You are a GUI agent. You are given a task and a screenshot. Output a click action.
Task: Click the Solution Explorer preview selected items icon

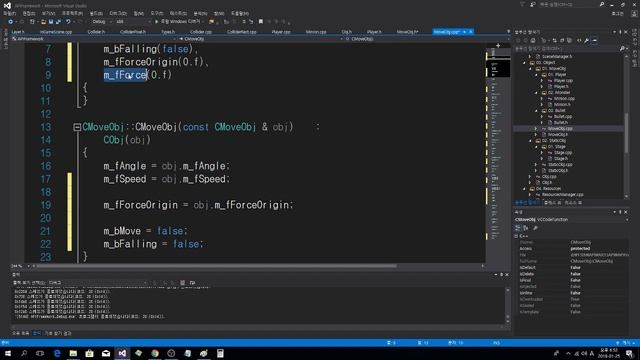[x=594, y=40]
